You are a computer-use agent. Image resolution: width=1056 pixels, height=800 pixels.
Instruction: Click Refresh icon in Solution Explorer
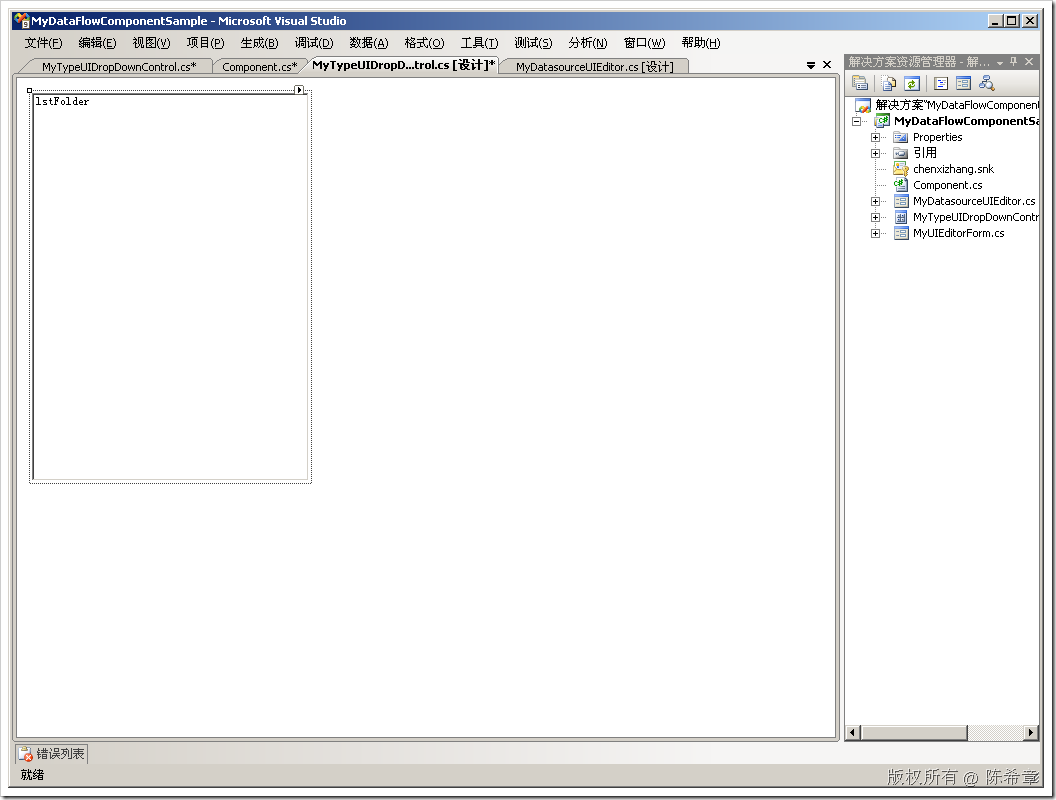tap(912, 84)
